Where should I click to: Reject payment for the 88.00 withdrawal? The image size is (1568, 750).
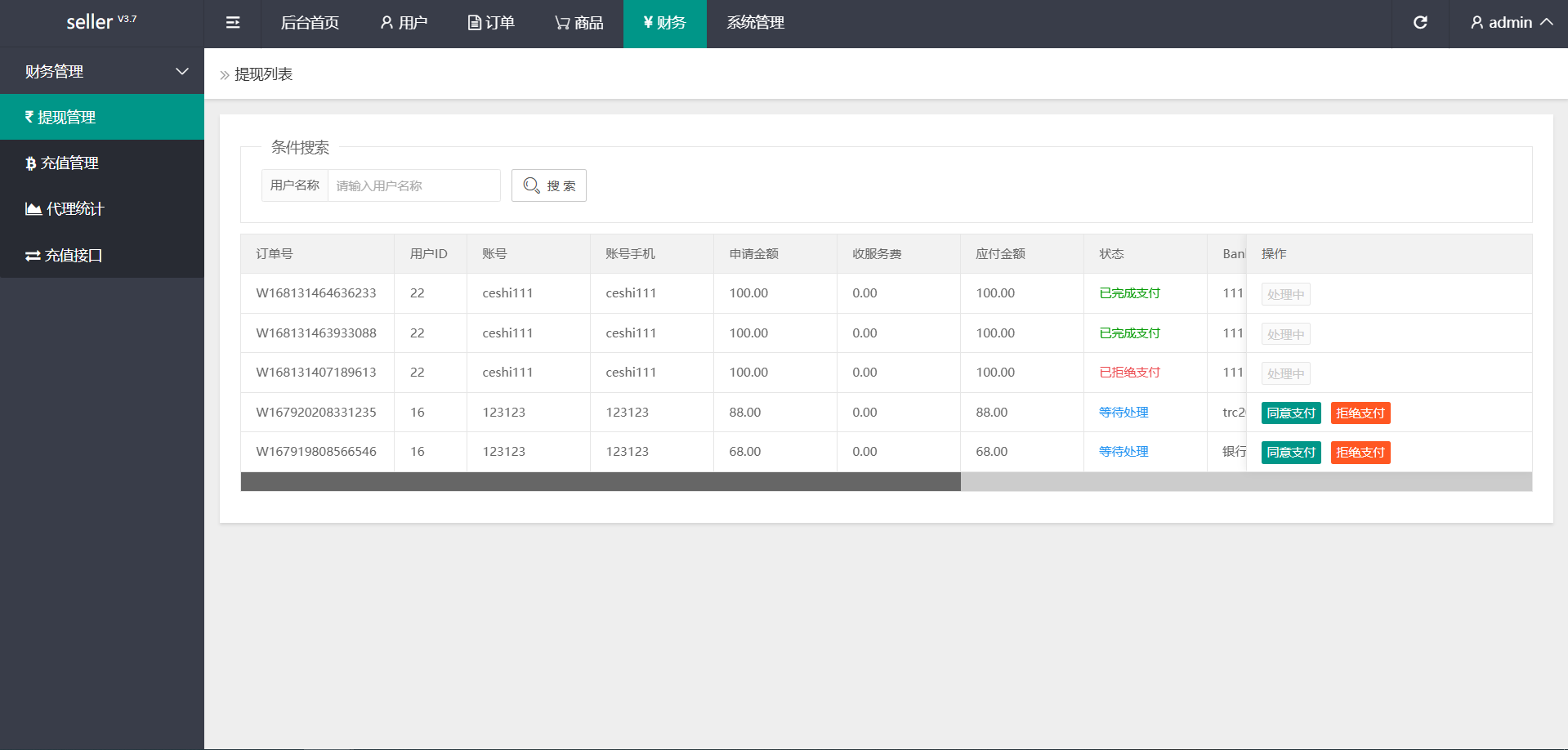click(x=1360, y=413)
